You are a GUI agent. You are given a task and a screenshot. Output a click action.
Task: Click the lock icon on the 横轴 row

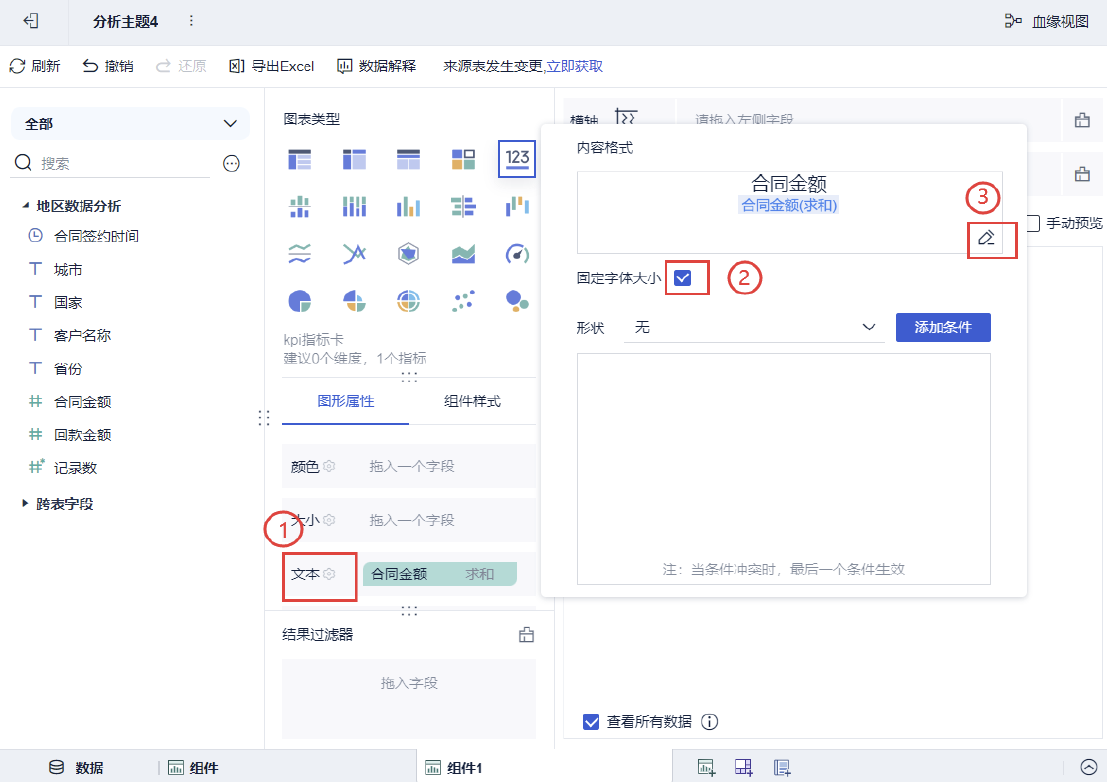coord(1082,120)
